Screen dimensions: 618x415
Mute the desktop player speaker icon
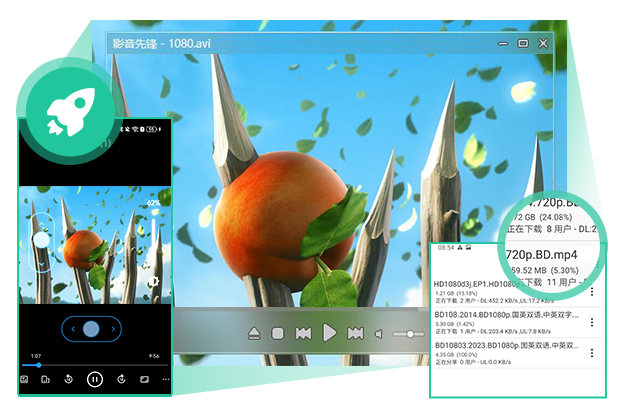point(378,334)
